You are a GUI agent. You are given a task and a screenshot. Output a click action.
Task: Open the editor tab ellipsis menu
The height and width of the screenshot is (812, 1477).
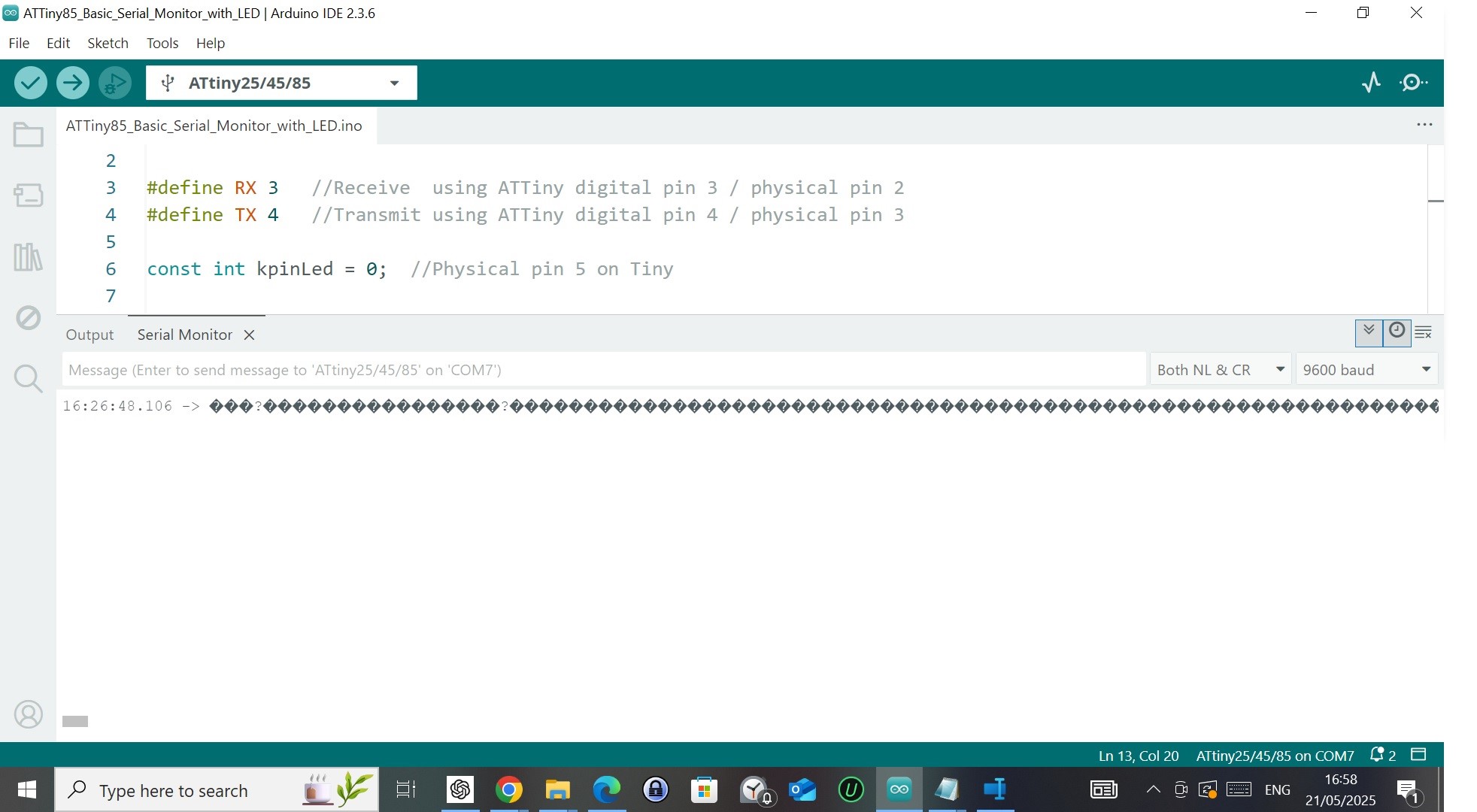pyautogui.click(x=1424, y=125)
